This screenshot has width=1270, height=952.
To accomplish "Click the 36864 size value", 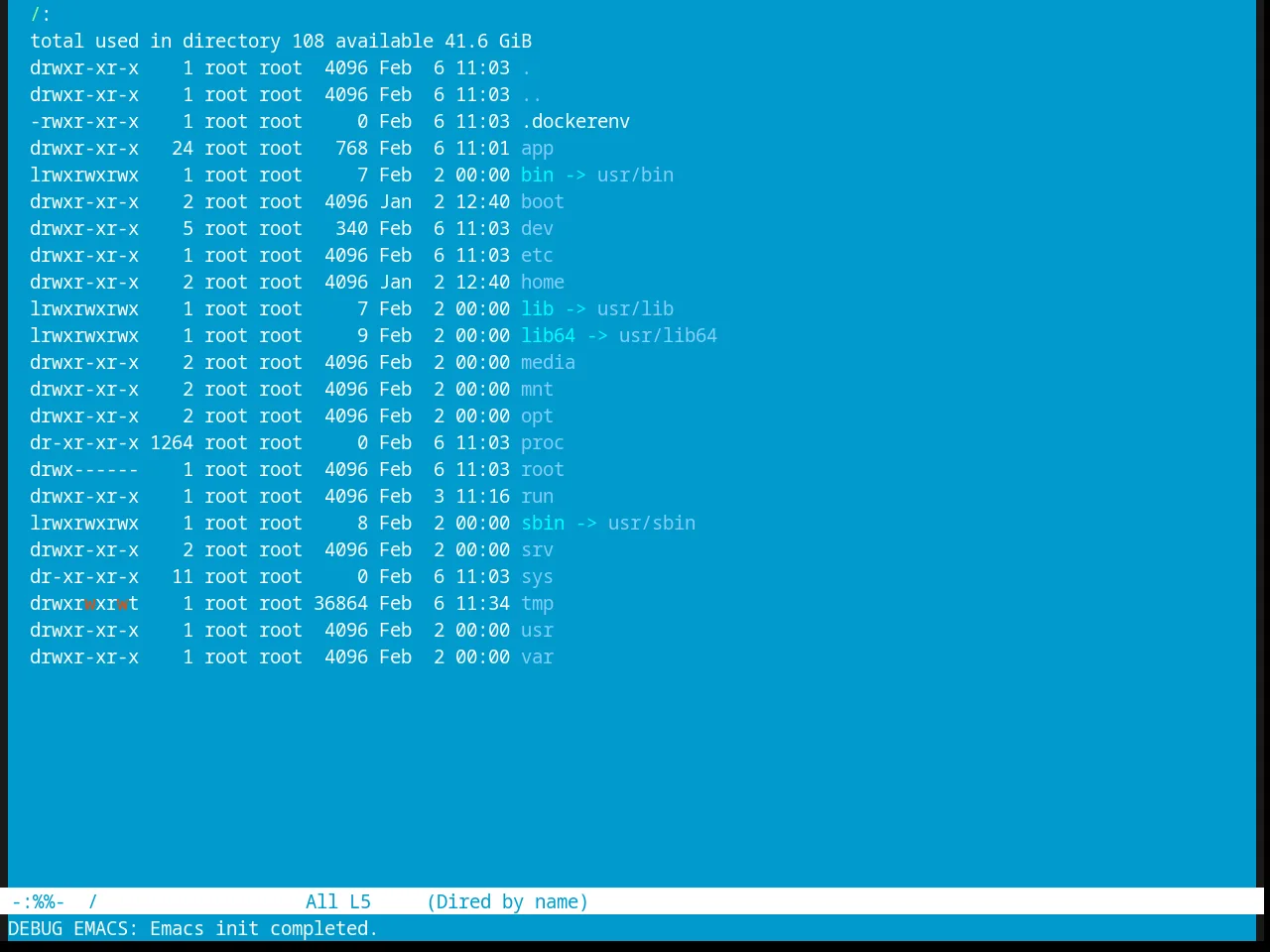I will point(340,603).
